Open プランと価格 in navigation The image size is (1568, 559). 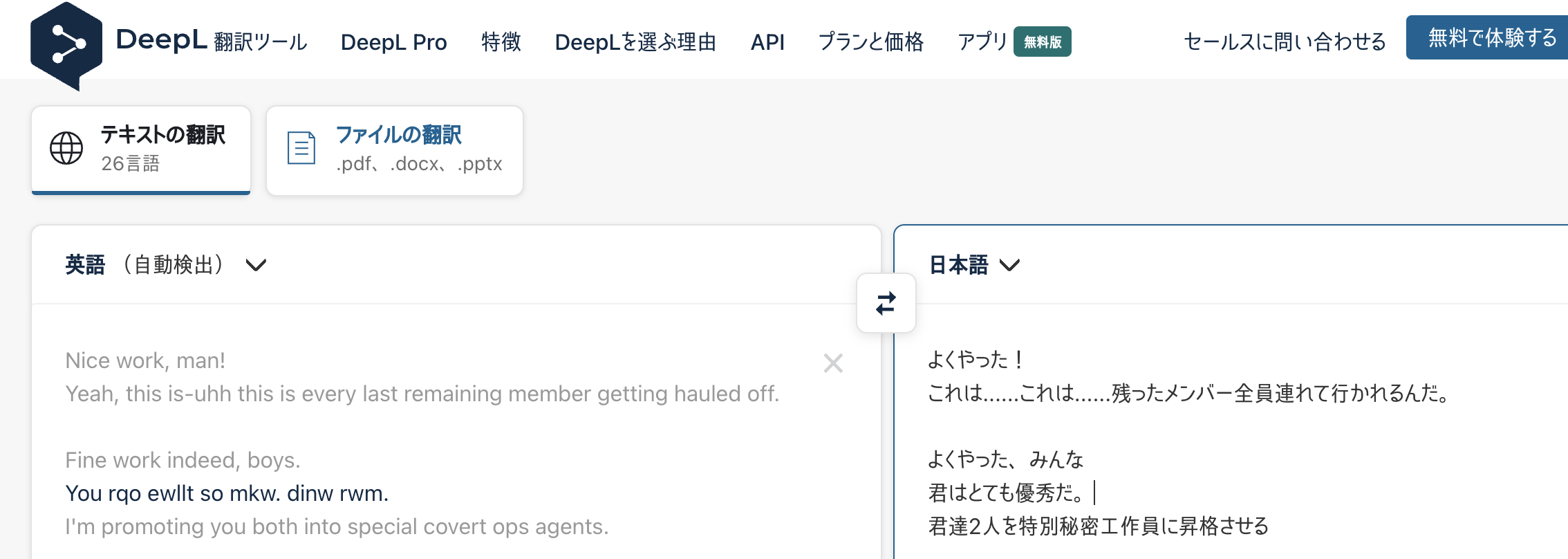871,42
